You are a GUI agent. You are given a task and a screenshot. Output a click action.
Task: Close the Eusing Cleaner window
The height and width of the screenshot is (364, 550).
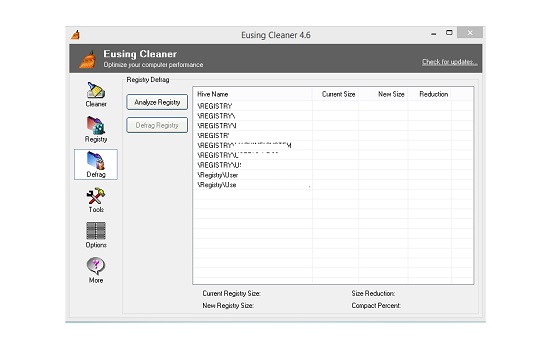[470, 33]
